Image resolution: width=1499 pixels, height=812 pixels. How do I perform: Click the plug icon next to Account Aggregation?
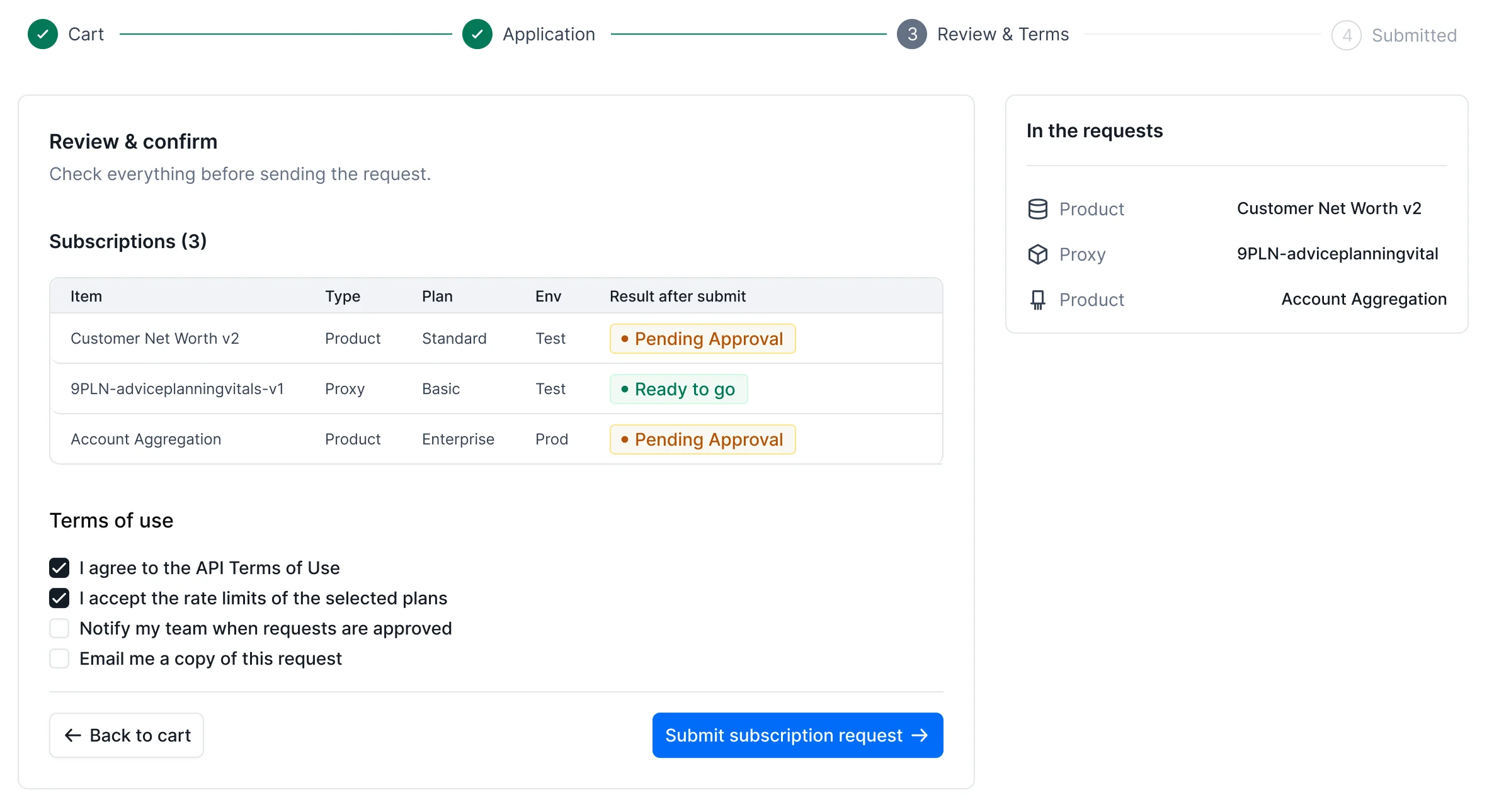point(1038,300)
